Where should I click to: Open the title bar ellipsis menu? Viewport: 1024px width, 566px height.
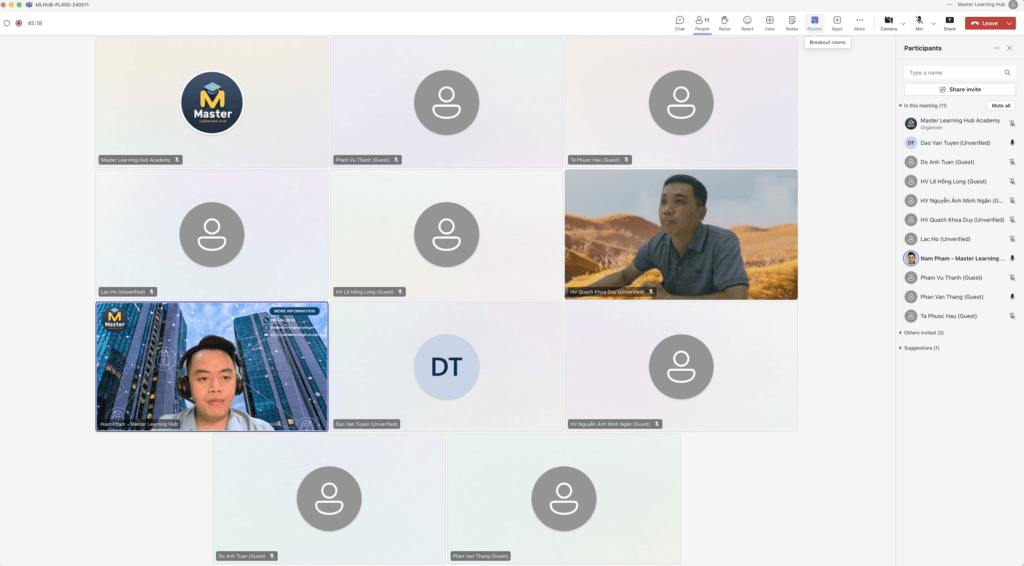[x=950, y=5]
